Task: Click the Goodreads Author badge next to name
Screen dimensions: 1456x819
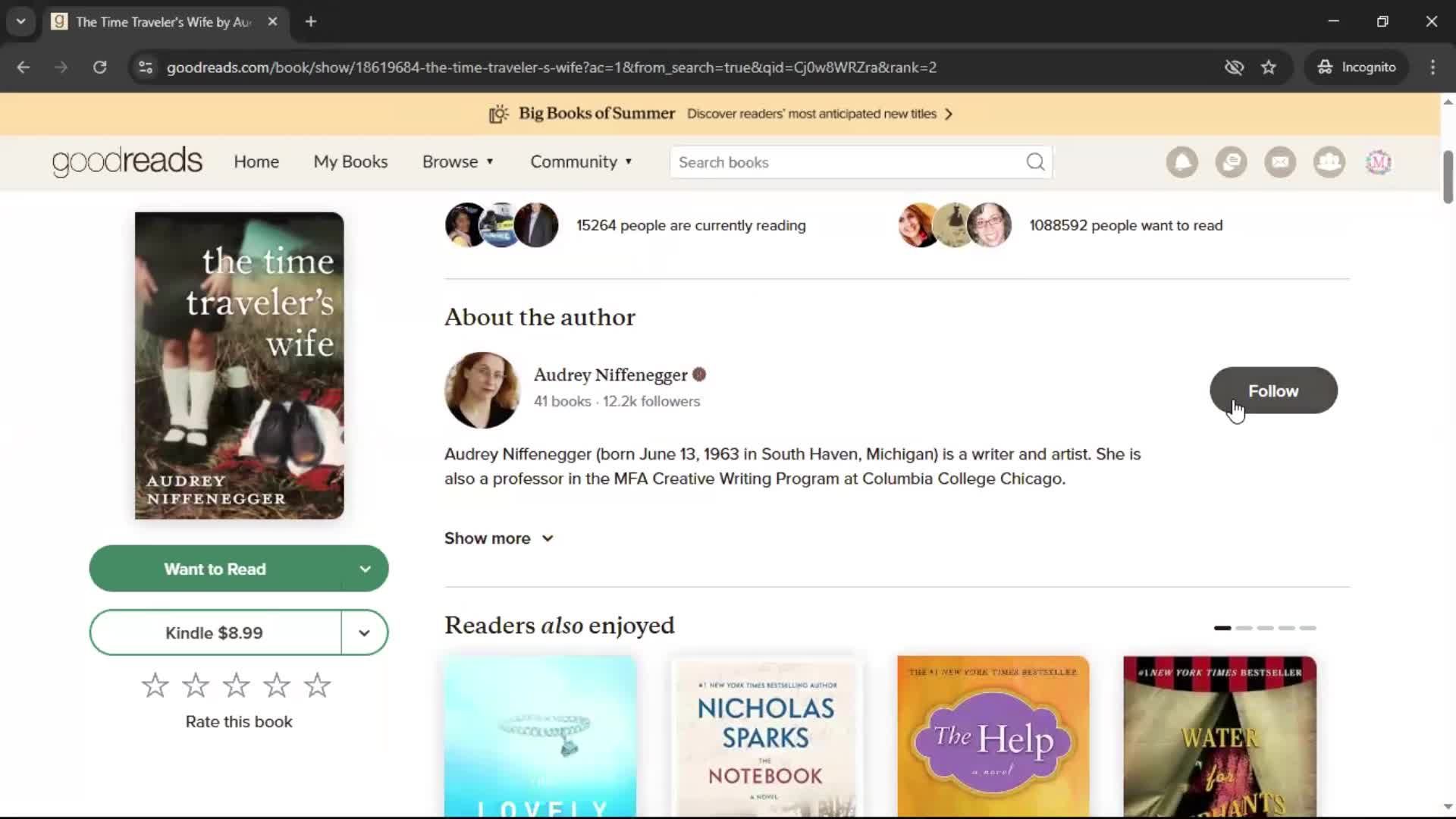Action: click(699, 374)
